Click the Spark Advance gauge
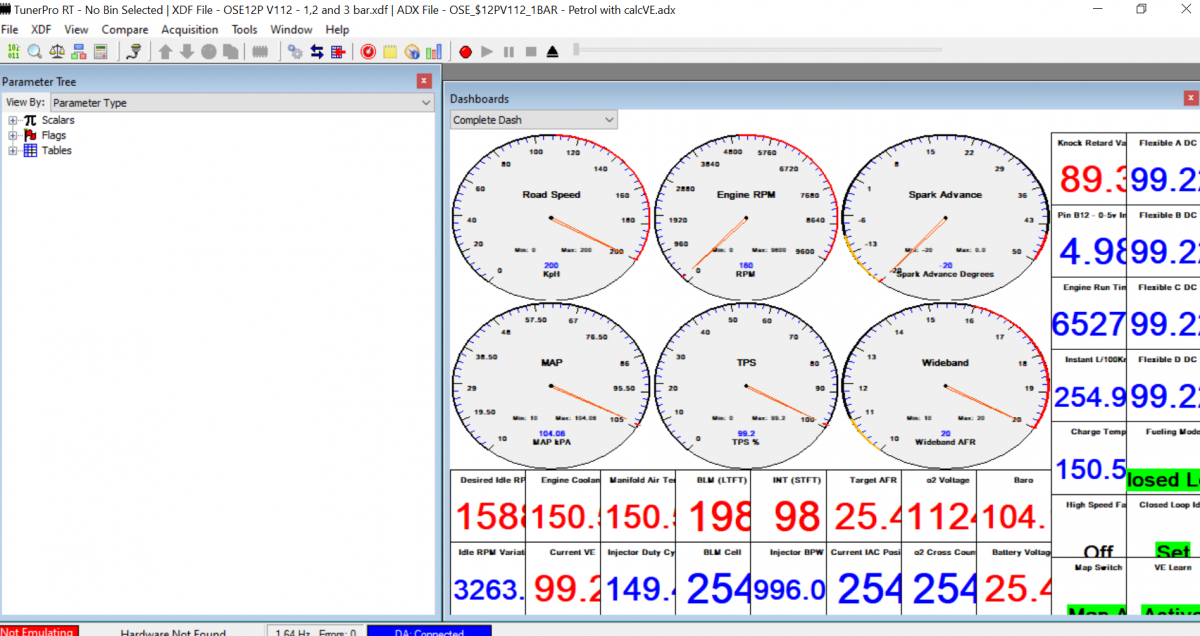 coord(945,216)
